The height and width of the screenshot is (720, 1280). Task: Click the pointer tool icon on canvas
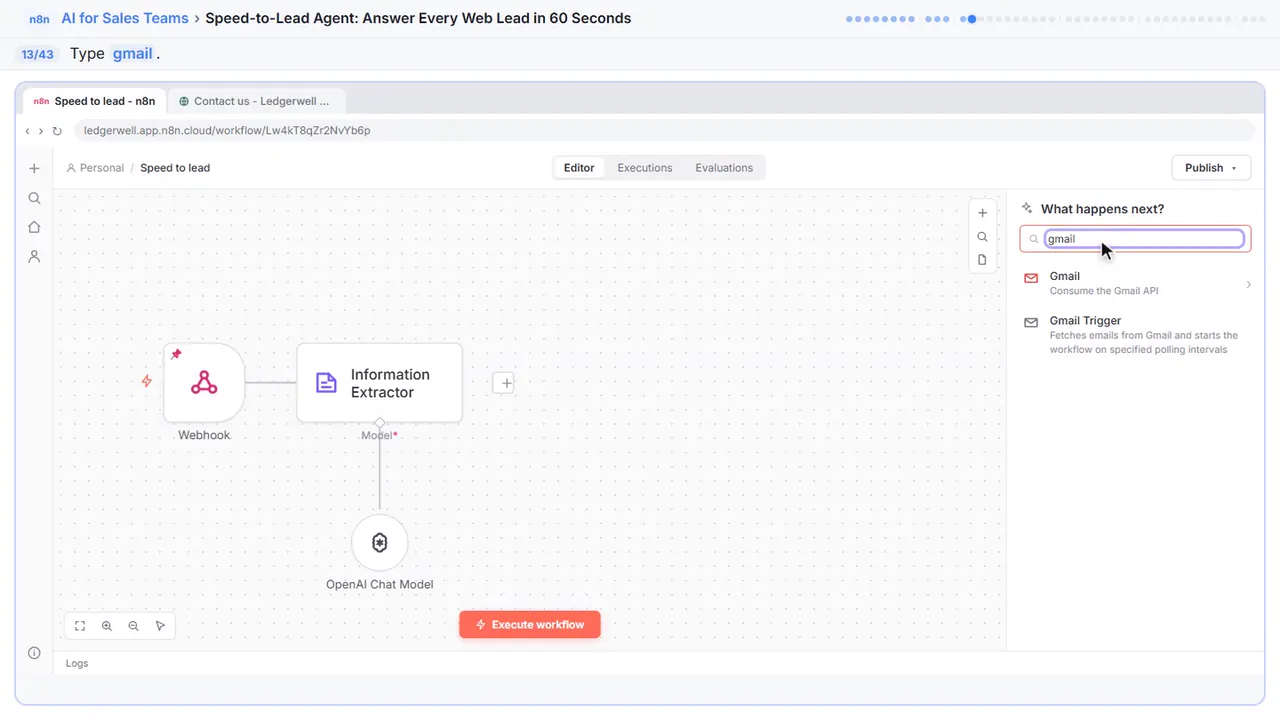coord(160,626)
